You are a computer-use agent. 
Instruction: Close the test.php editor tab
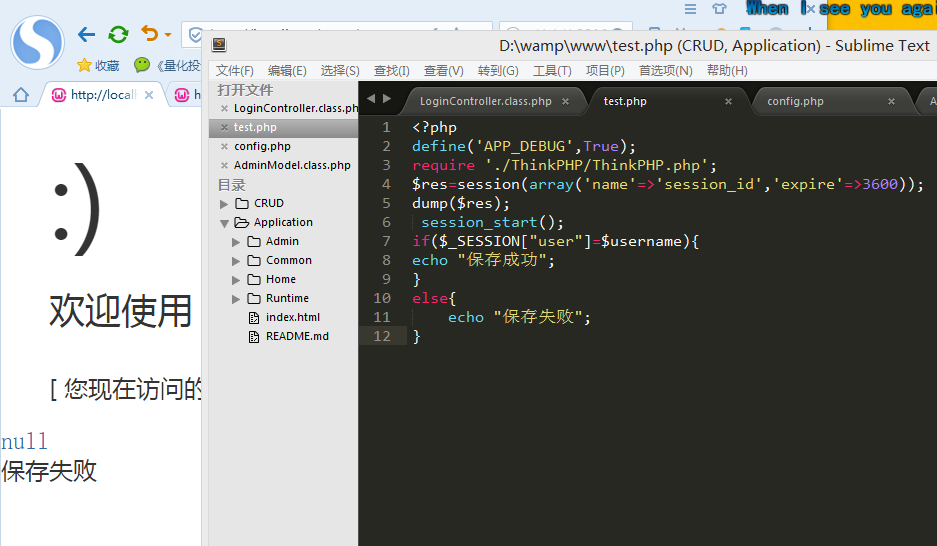coord(729,101)
